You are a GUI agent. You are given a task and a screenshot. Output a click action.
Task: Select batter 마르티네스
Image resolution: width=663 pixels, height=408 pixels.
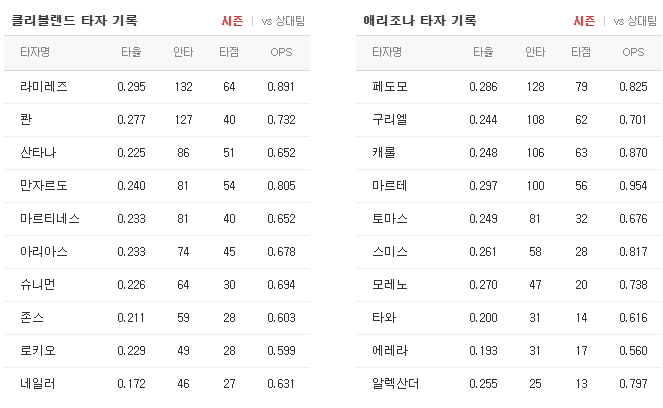click(x=50, y=219)
